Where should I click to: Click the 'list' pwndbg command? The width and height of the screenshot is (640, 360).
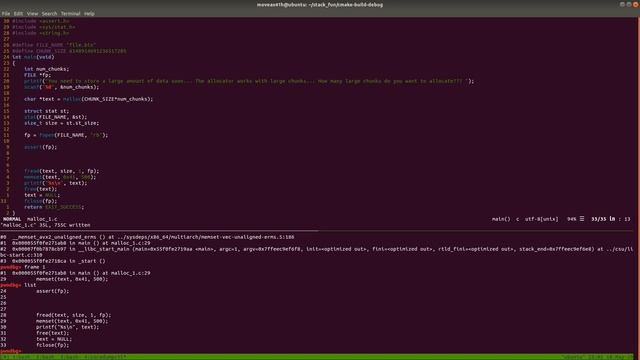[30, 285]
